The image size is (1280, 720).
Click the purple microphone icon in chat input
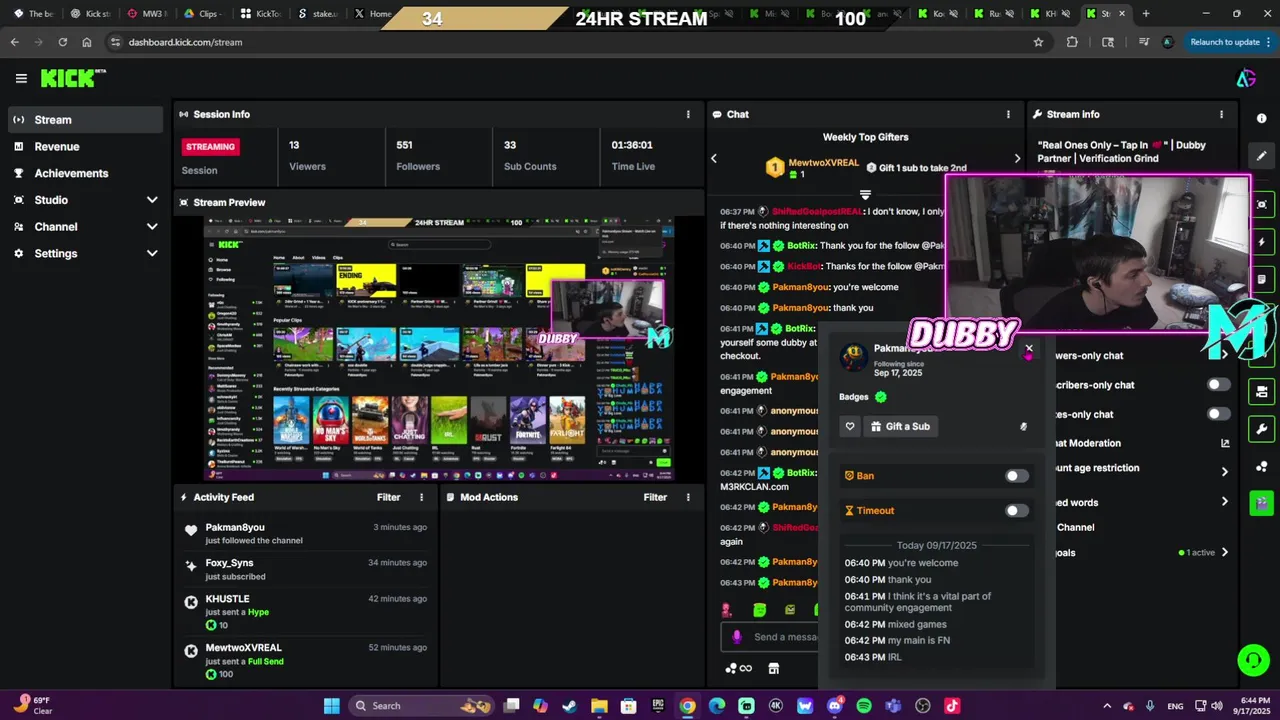click(737, 637)
